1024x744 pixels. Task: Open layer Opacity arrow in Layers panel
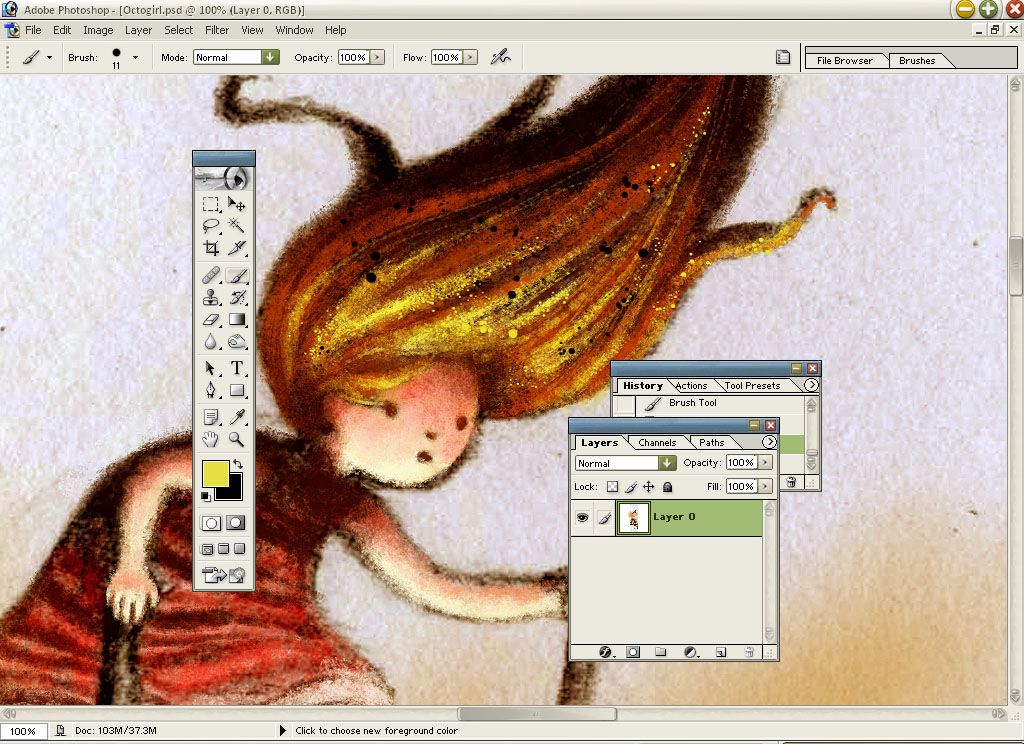tap(765, 462)
